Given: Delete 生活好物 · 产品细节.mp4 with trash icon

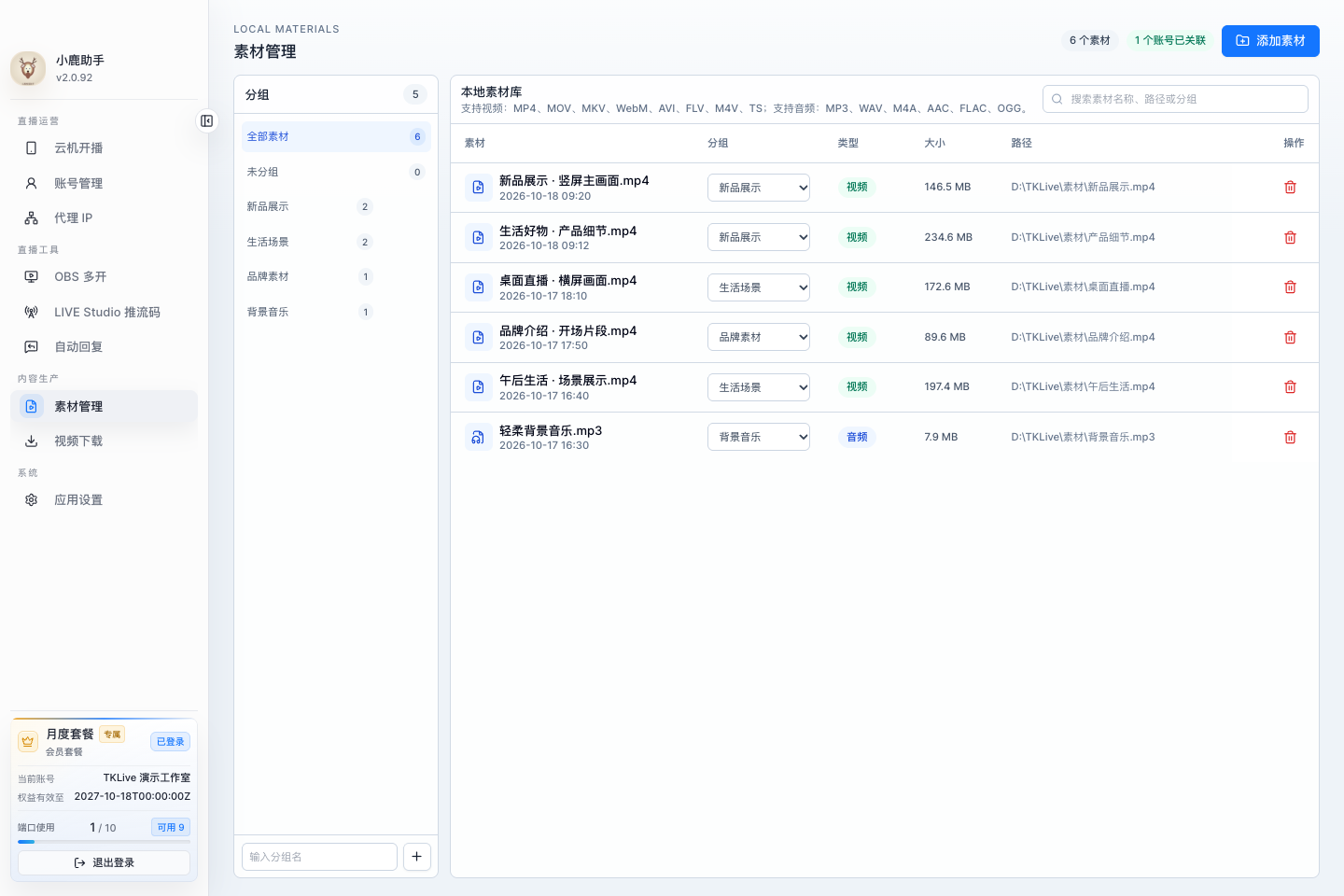Looking at the screenshot, I should click(x=1290, y=238).
